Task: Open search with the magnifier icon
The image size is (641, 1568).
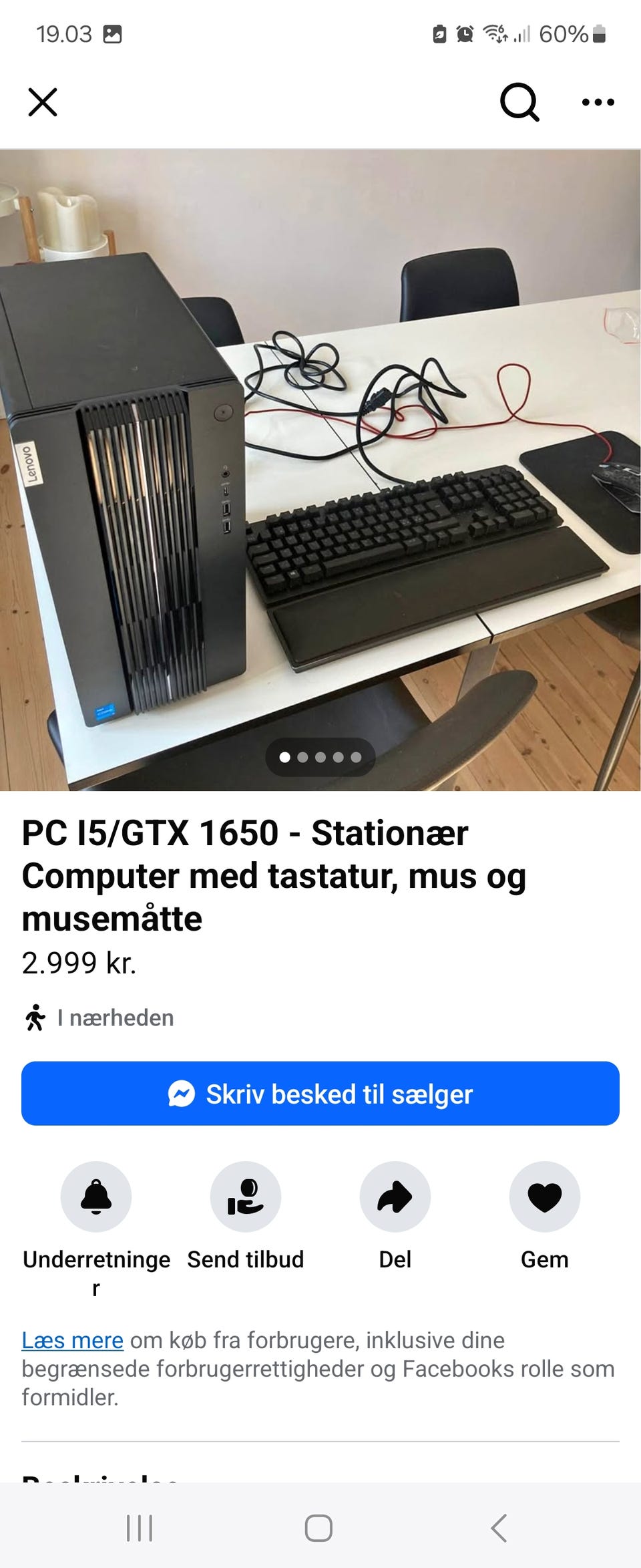Action: (519, 102)
